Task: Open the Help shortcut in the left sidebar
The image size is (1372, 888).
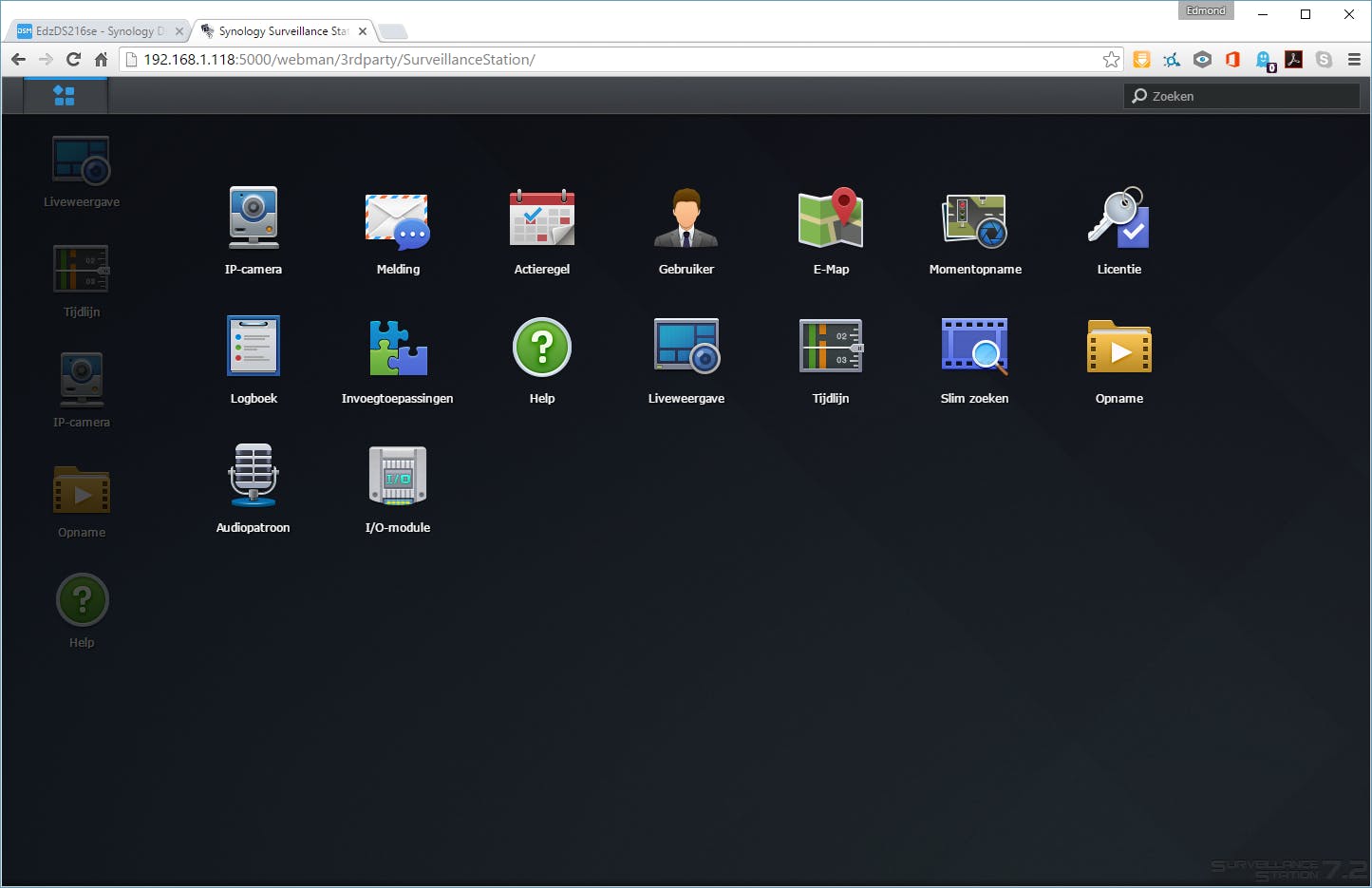Action: 82,600
